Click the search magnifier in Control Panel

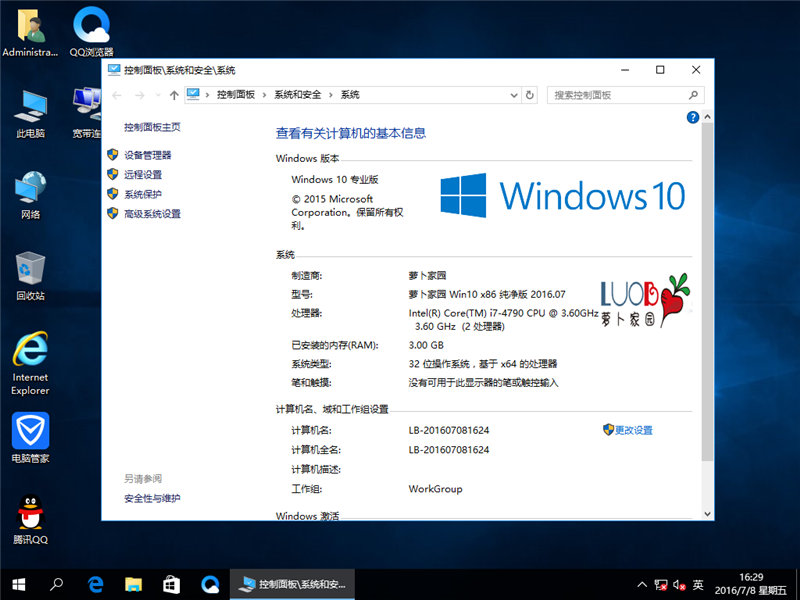click(x=693, y=95)
